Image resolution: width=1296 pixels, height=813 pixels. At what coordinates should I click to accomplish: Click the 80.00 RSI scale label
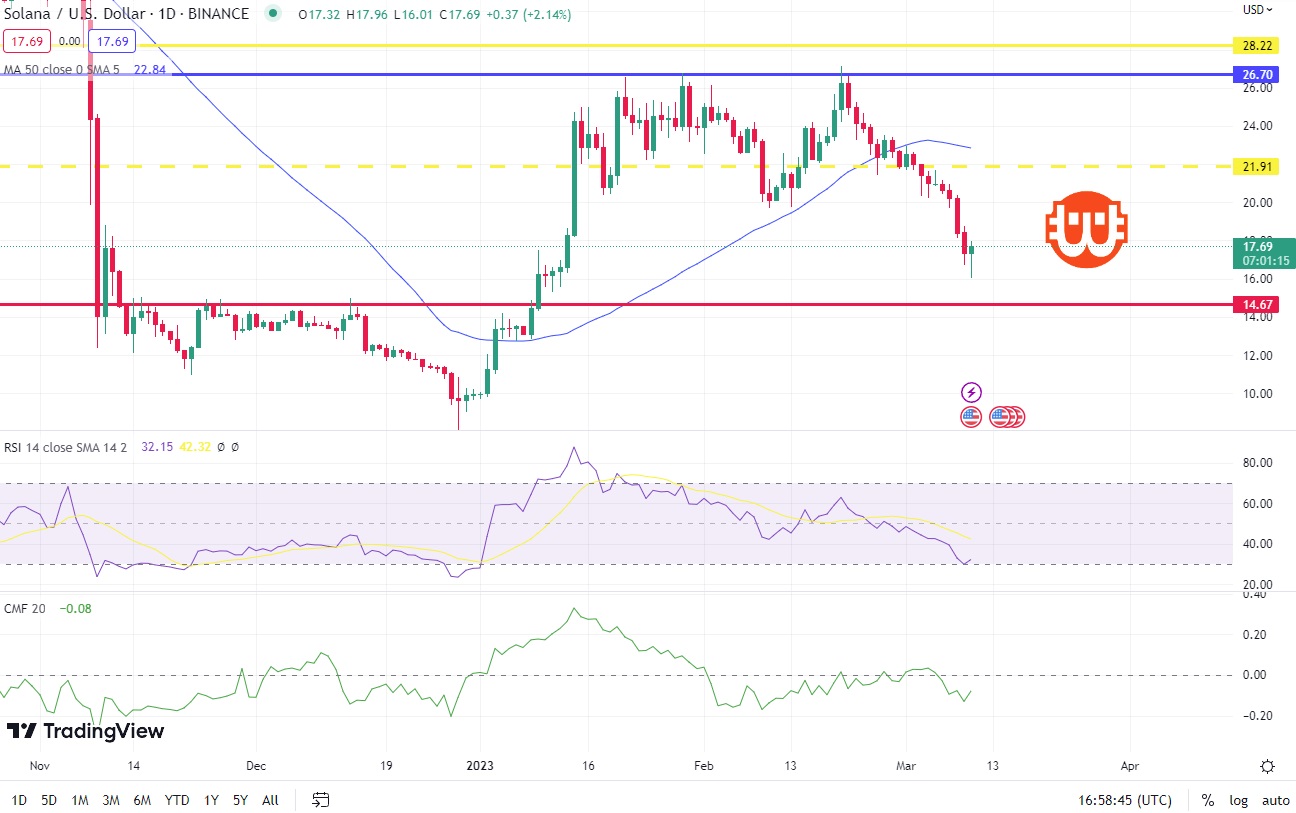(x=1257, y=463)
